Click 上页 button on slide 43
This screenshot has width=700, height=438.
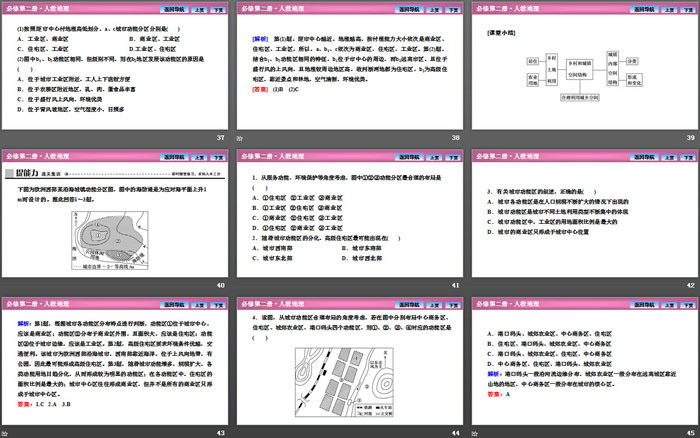click(199, 305)
